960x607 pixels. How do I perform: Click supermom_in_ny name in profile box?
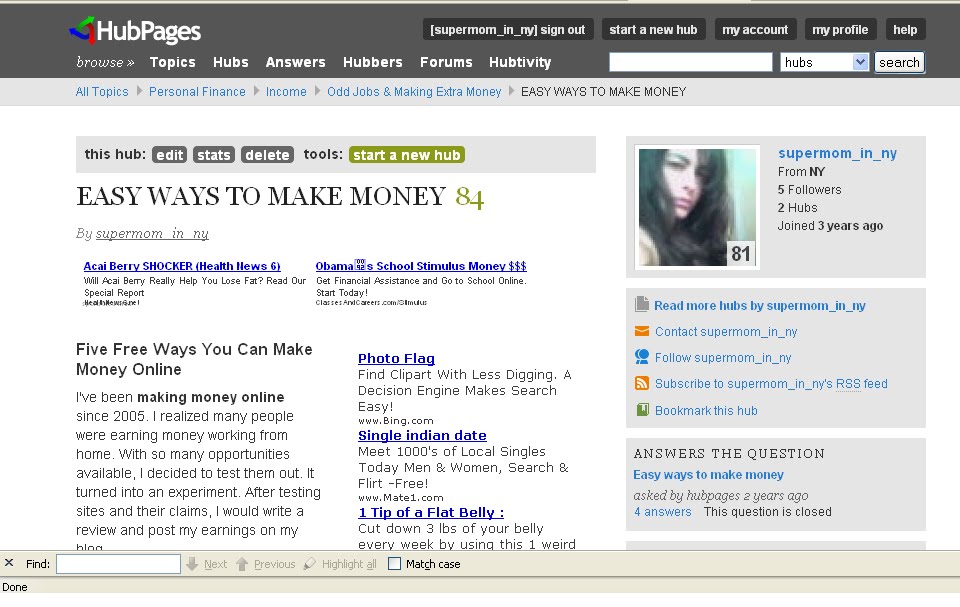tap(838, 153)
